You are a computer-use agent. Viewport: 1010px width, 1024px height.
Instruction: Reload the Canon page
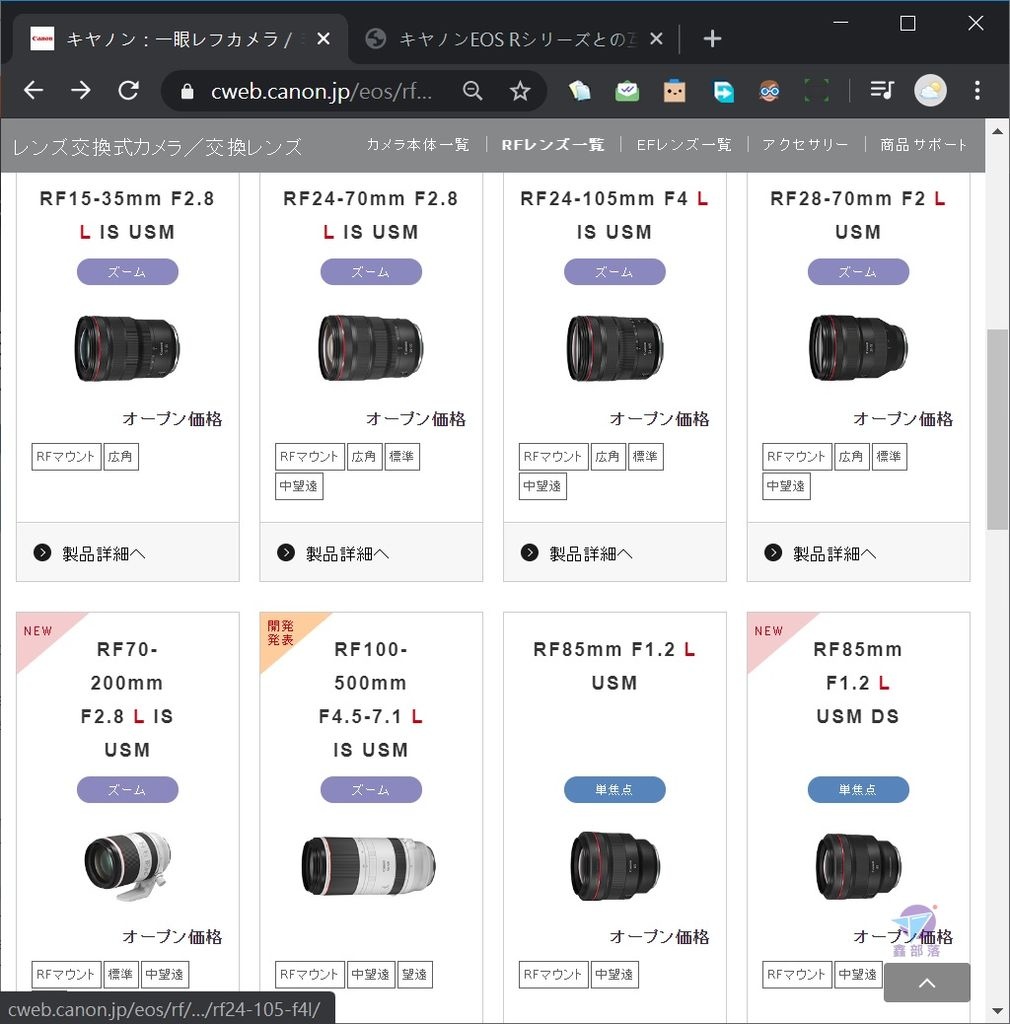coord(129,90)
